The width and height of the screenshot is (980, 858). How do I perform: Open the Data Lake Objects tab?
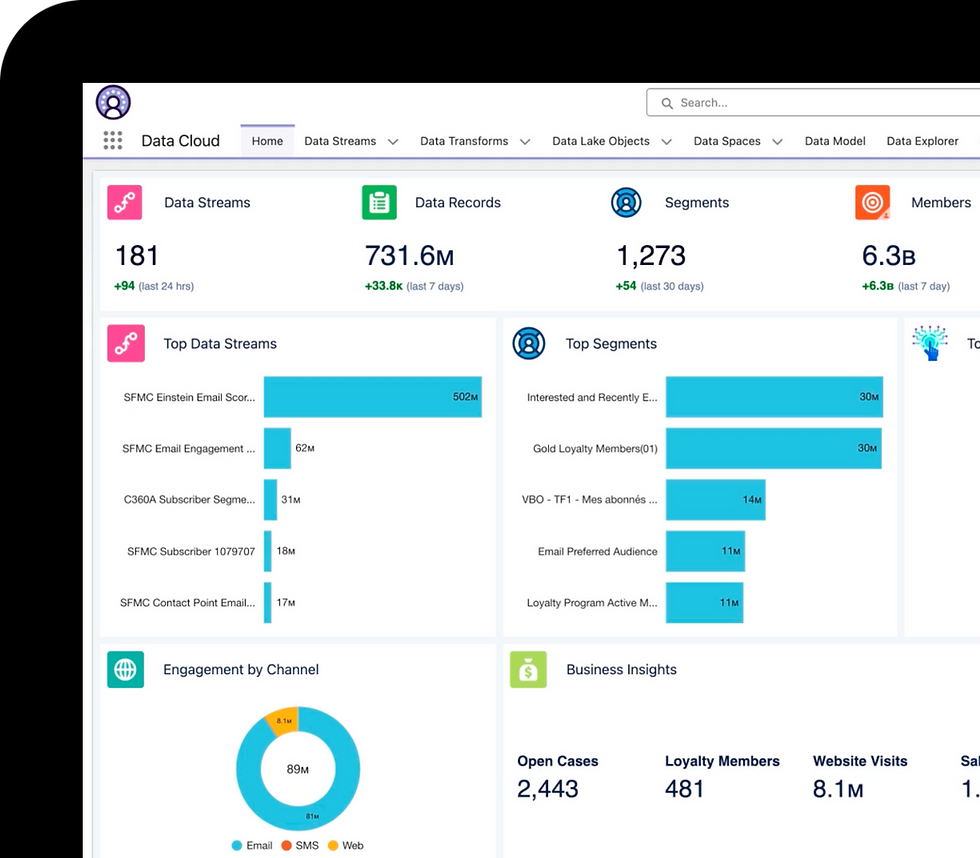click(x=601, y=141)
